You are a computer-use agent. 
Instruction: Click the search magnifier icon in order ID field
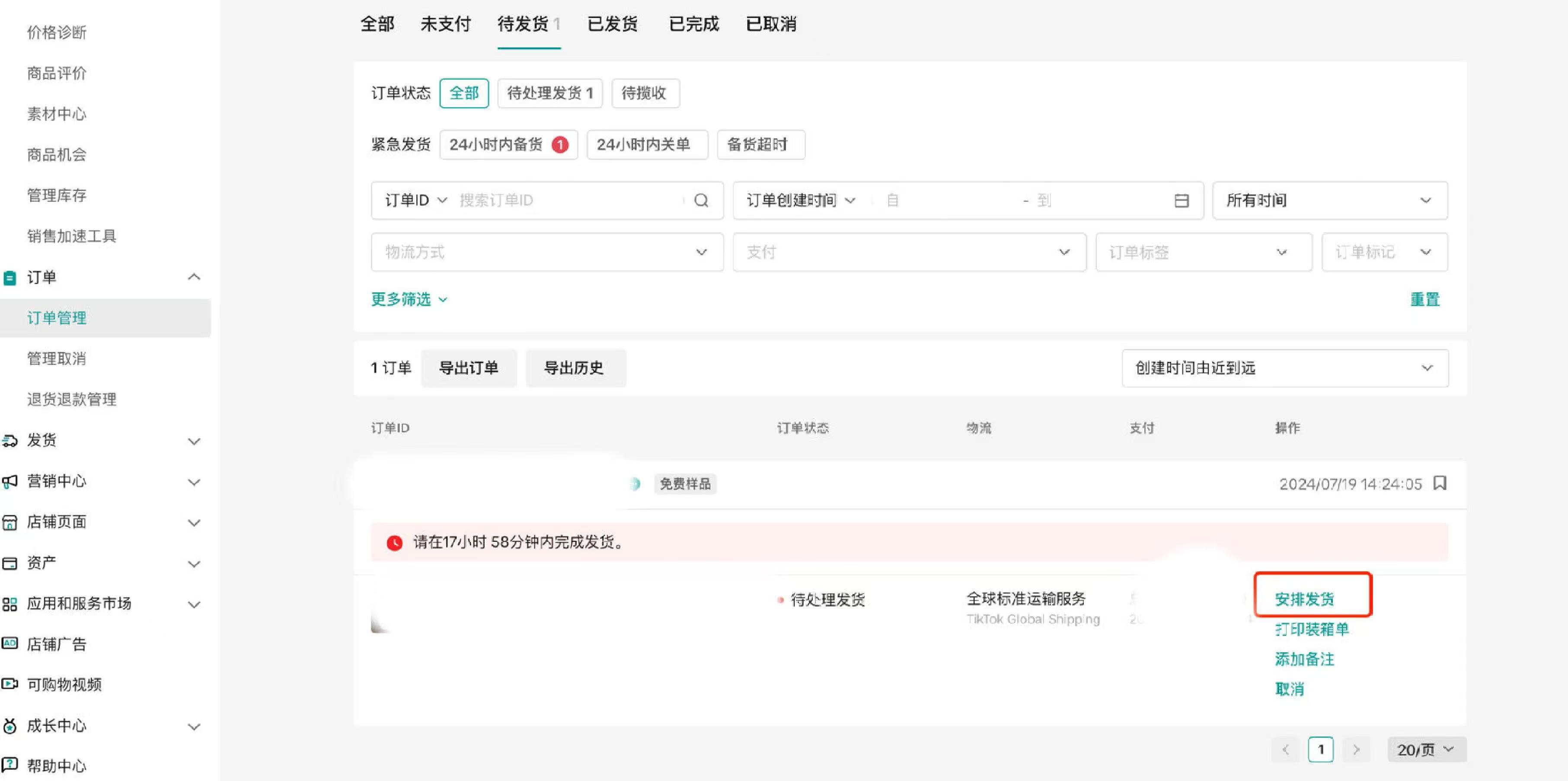(x=701, y=200)
